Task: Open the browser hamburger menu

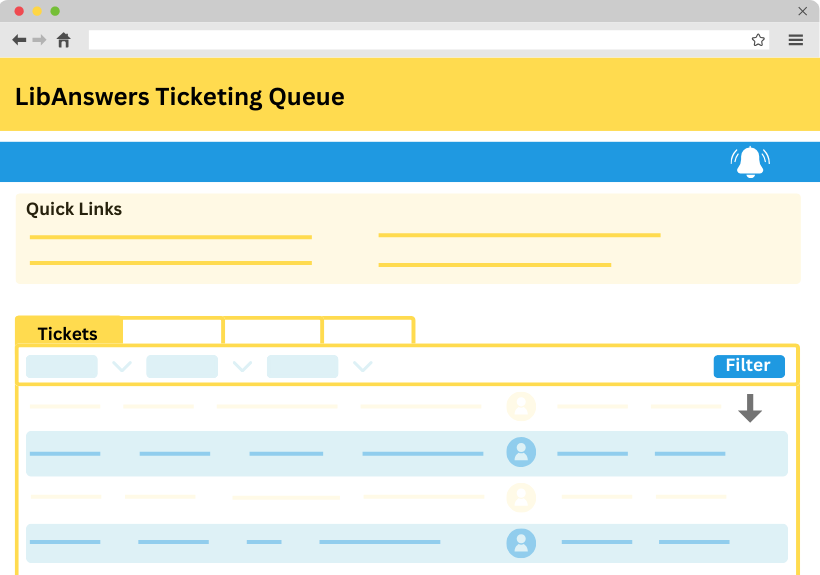Action: (796, 40)
